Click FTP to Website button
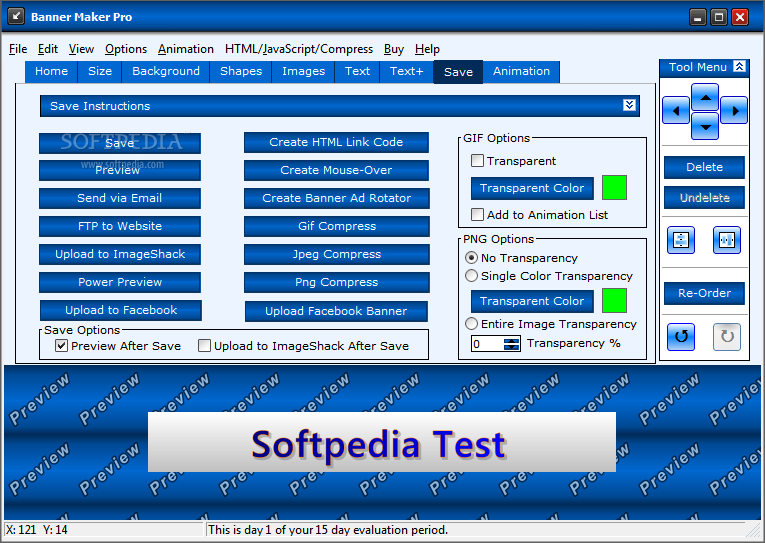 pos(120,226)
